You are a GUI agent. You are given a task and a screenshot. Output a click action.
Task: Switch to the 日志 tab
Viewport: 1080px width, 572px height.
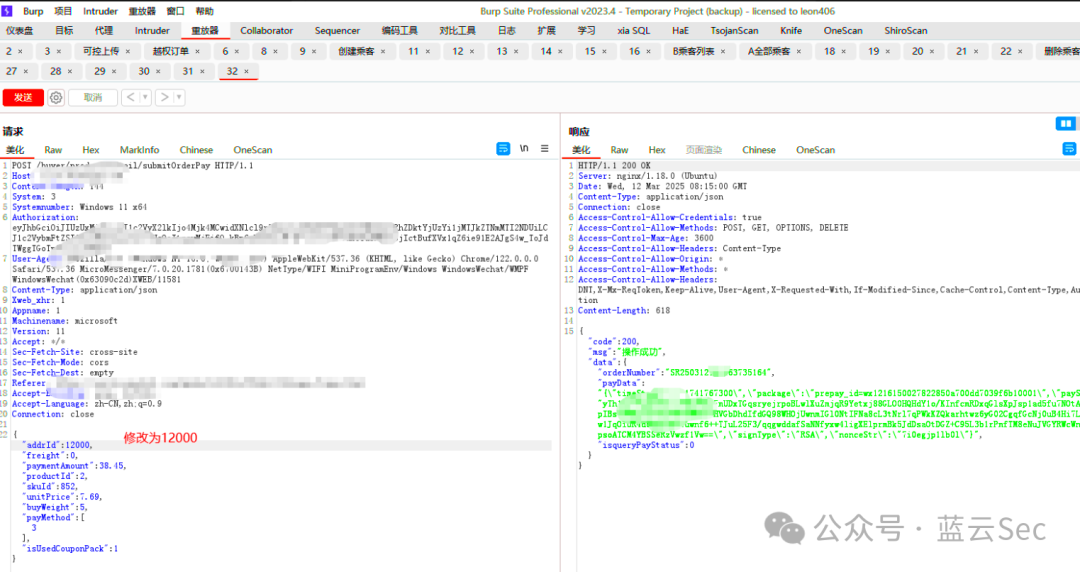[x=506, y=30]
